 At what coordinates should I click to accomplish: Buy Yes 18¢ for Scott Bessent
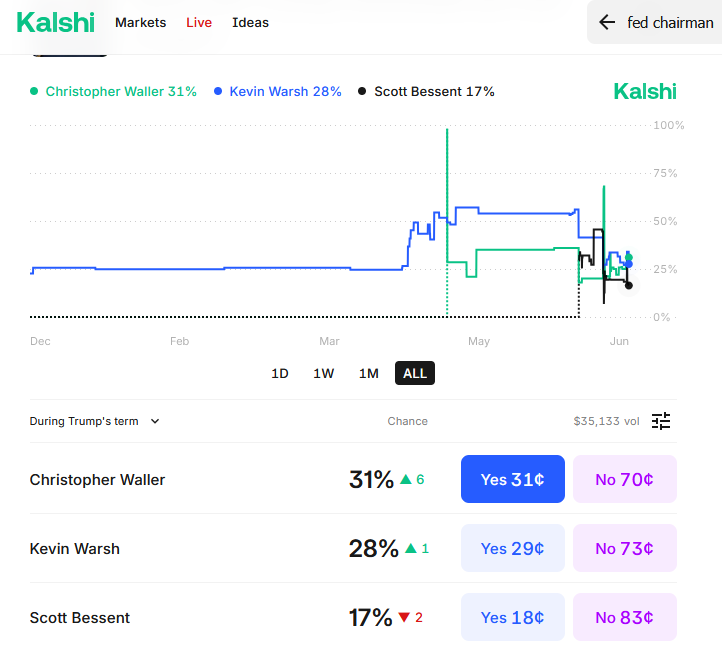512,617
